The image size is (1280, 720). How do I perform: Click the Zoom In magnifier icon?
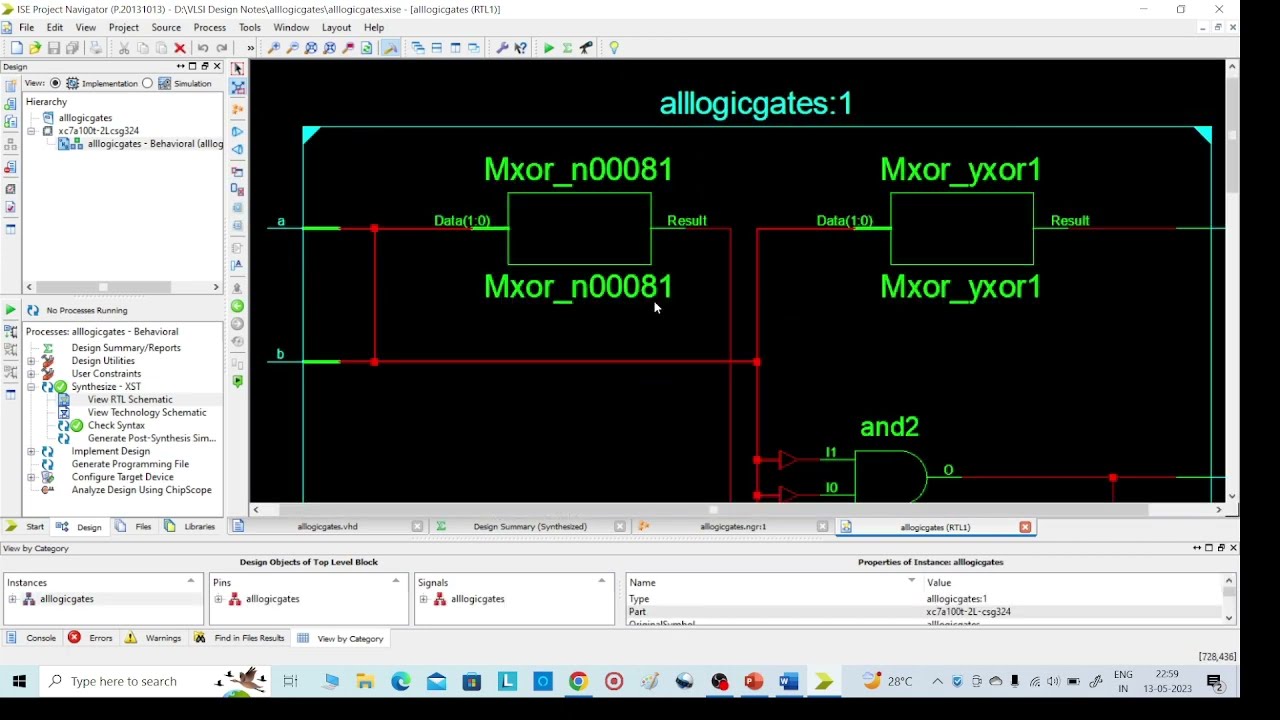274,48
